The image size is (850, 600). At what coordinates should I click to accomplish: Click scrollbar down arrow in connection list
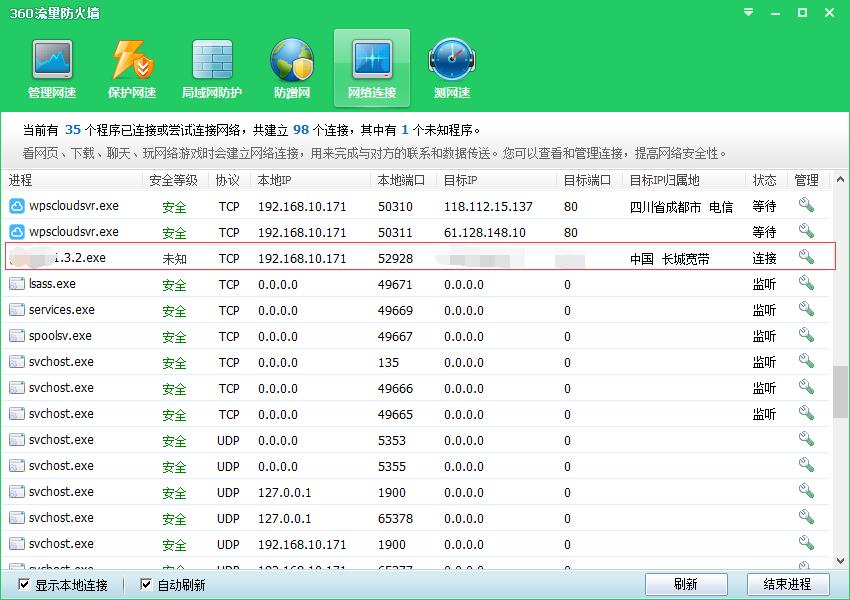coord(840,561)
